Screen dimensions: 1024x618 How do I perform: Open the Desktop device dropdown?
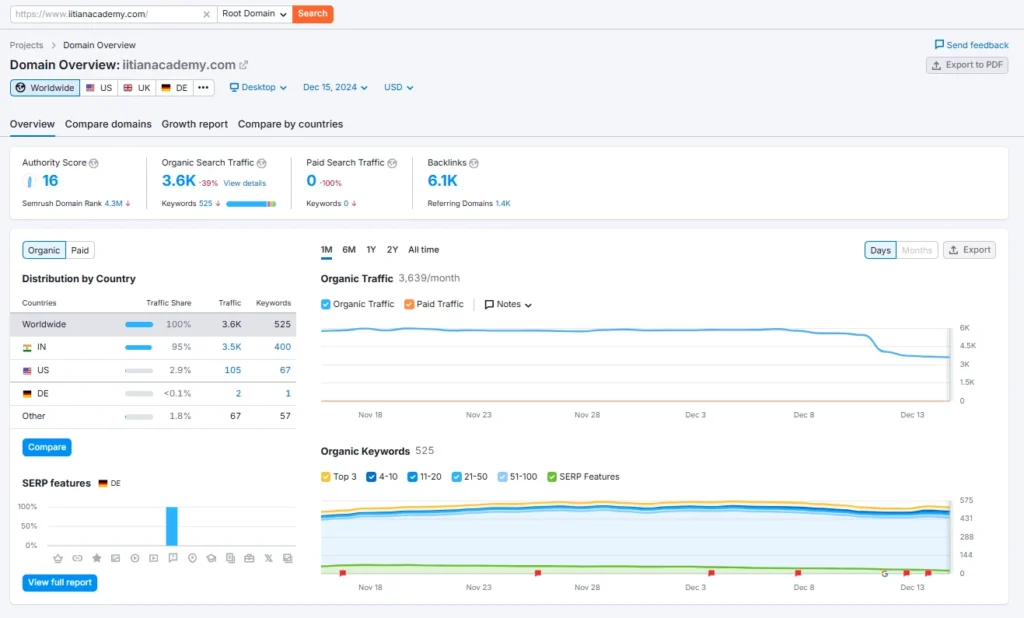point(258,88)
